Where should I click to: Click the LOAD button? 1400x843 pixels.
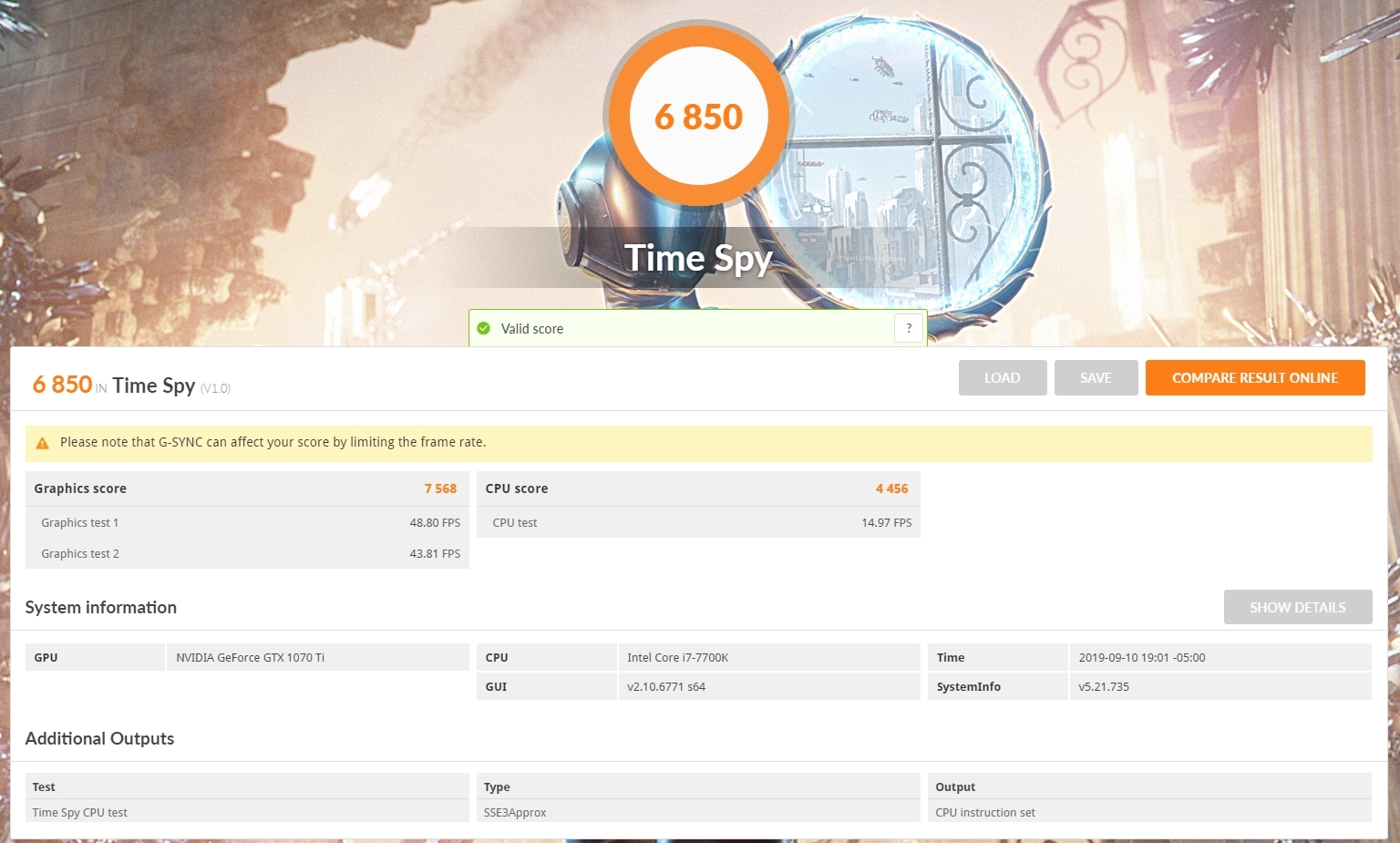click(x=1003, y=377)
